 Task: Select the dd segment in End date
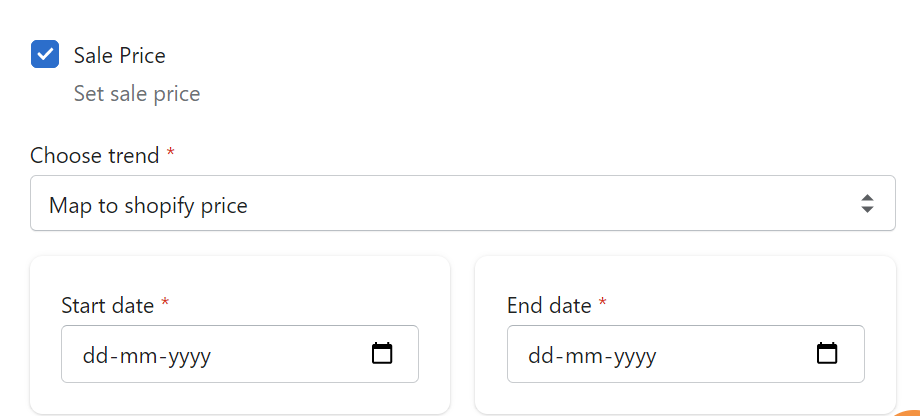tap(540, 356)
